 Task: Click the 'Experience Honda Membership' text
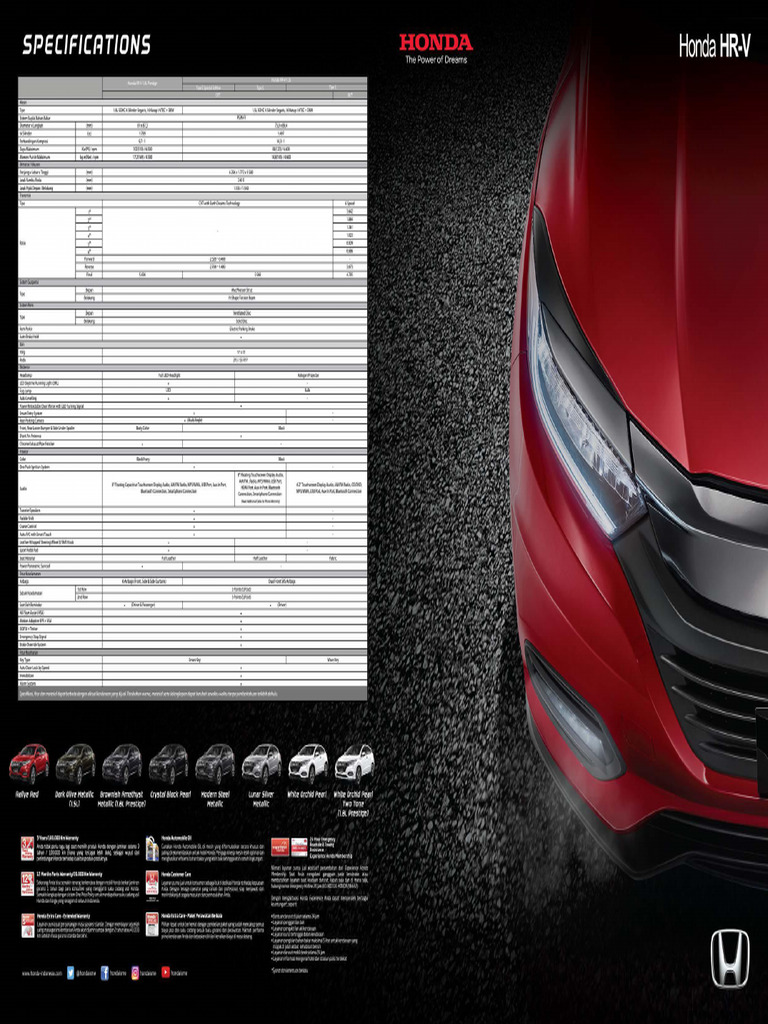coord(331,856)
